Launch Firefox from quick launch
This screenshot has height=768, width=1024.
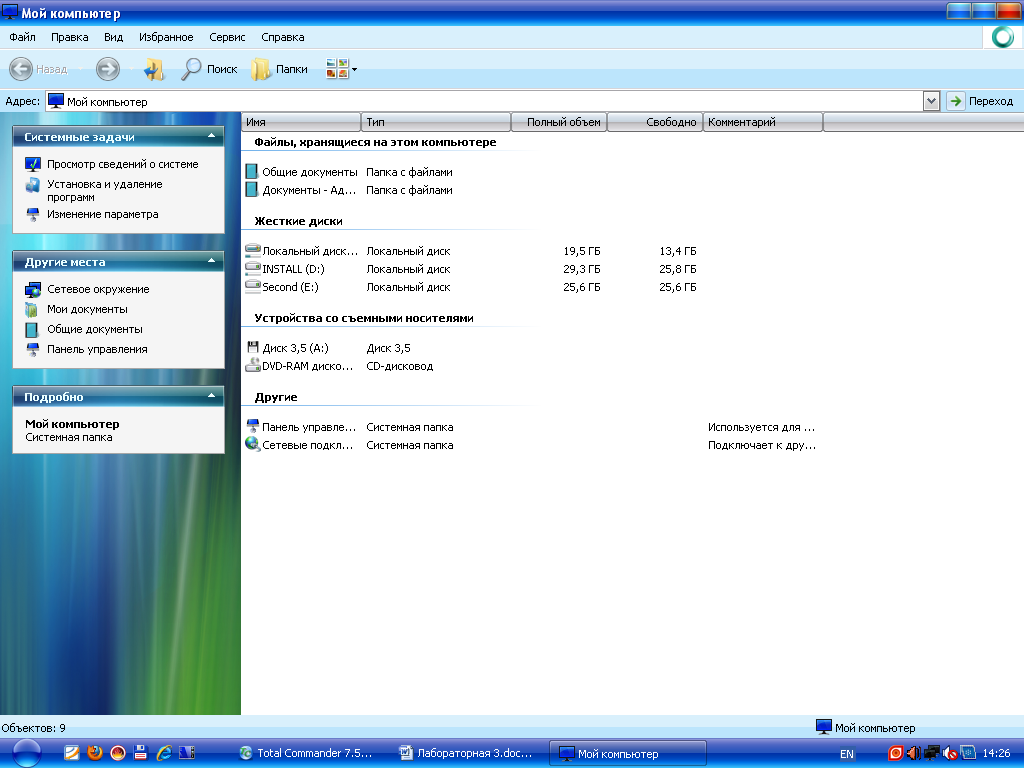coord(95,752)
